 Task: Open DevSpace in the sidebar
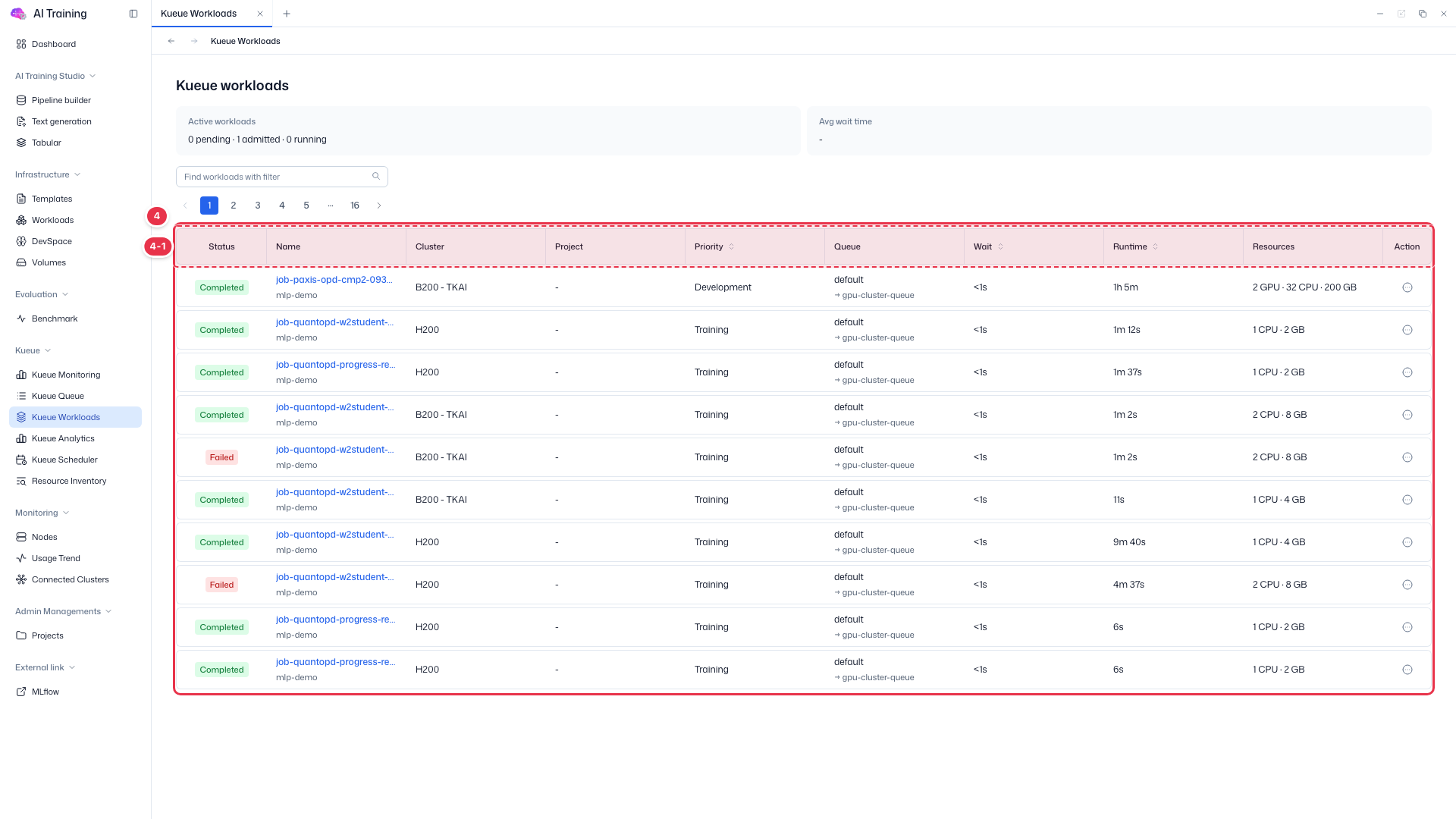point(75,241)
